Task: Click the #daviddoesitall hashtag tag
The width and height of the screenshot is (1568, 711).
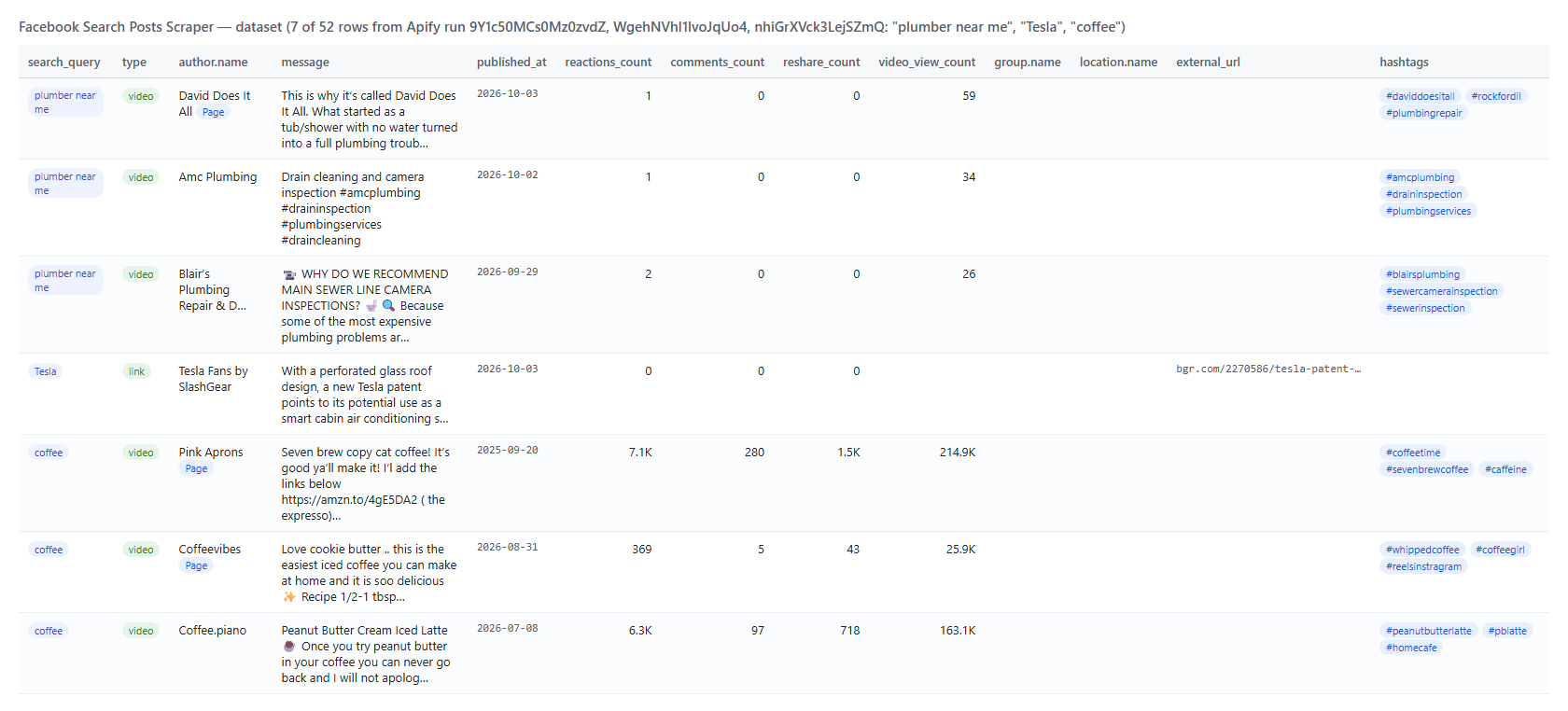Action: pyautogui.click(x=1421, y=96)
